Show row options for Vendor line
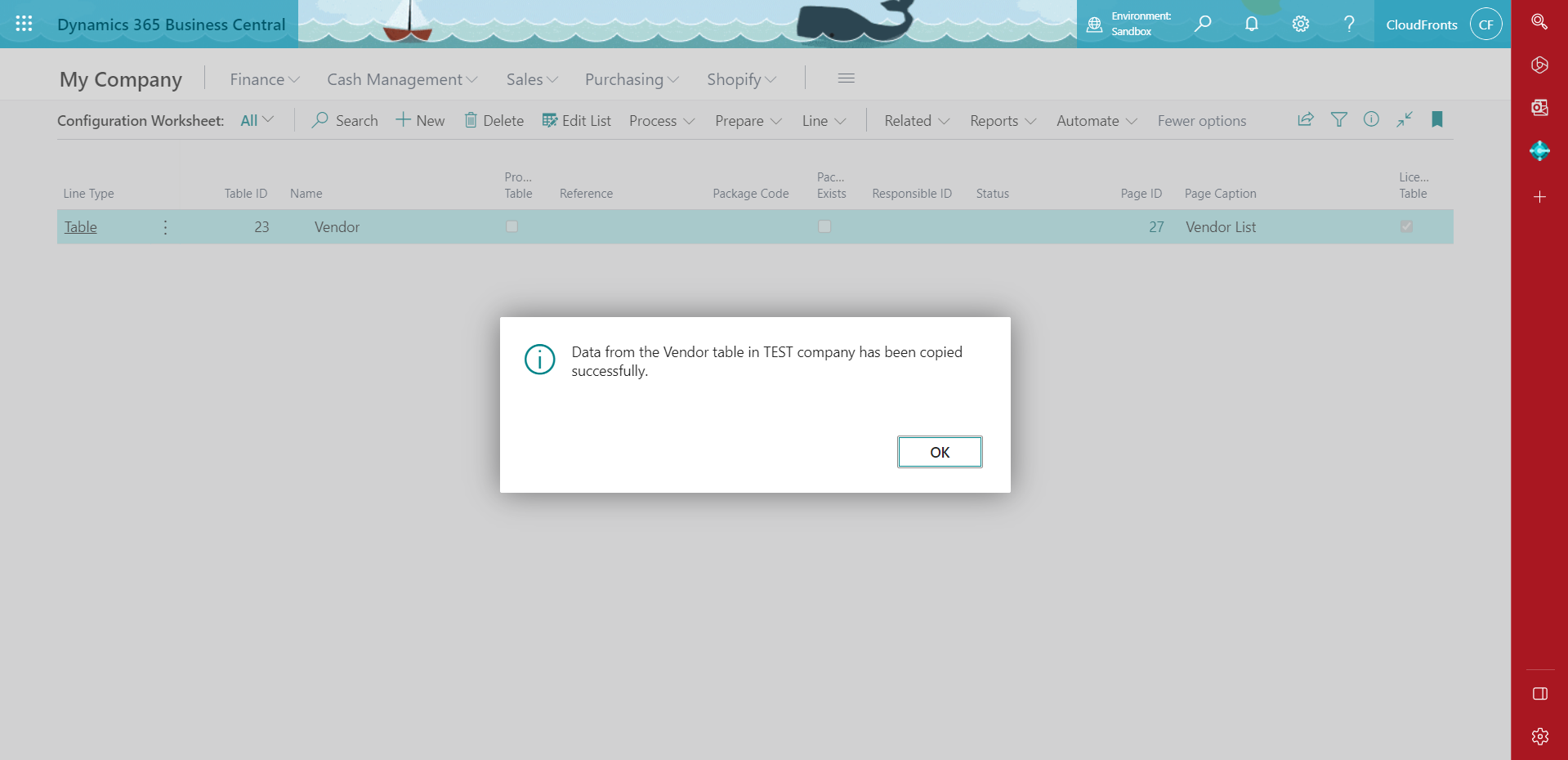The width and height of the screenshot is (1568, 760). point(165,227)
